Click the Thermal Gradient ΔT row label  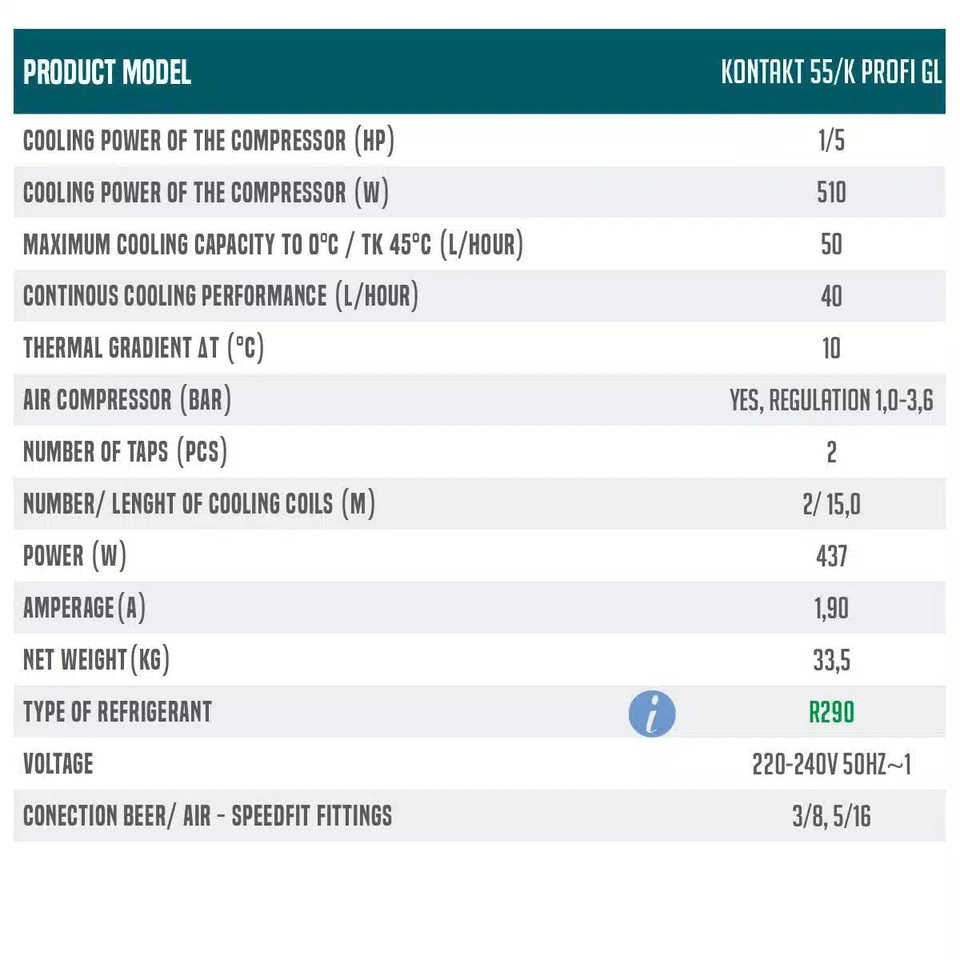coord(143,348)
